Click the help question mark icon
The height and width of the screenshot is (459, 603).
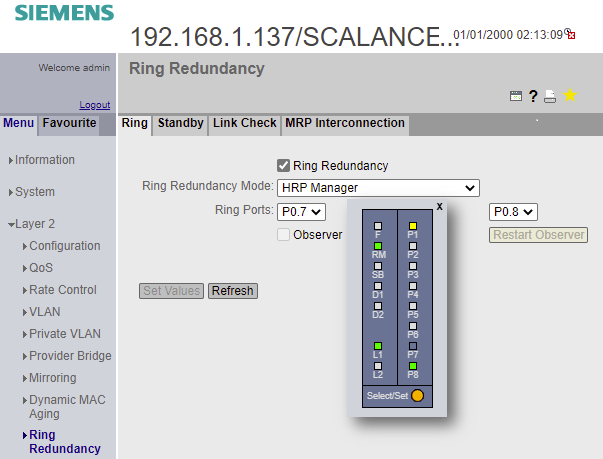click(533, 96)
